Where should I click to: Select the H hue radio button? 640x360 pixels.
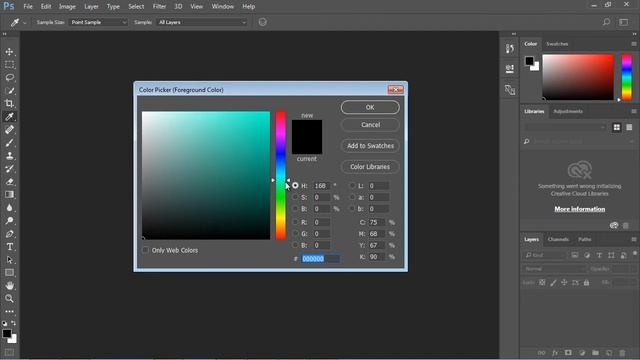[x=295, y=186]
